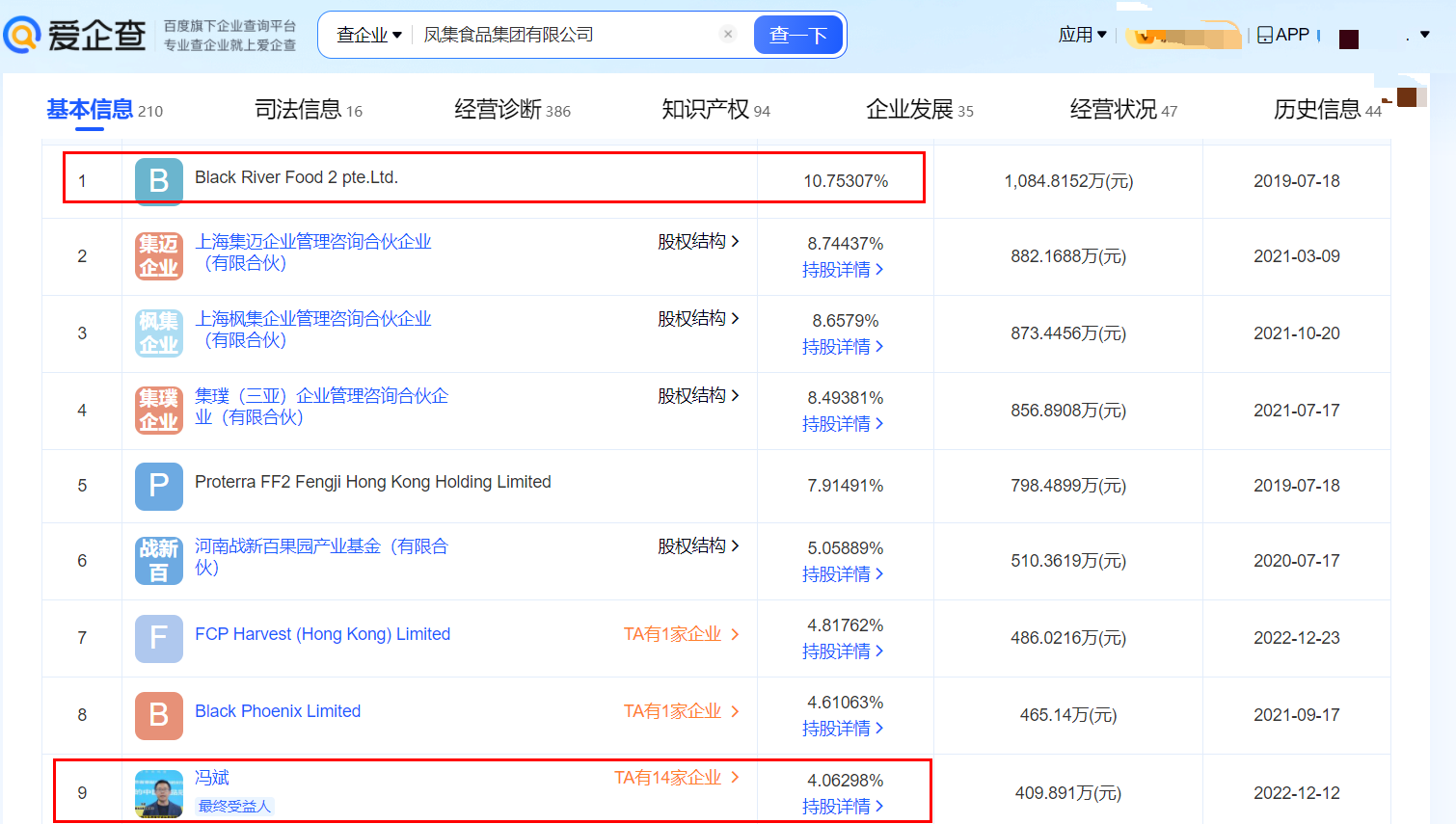1456x824 pixels.
Task: Click the 爱企查 logo icon
Action: (x=23, y=35)
